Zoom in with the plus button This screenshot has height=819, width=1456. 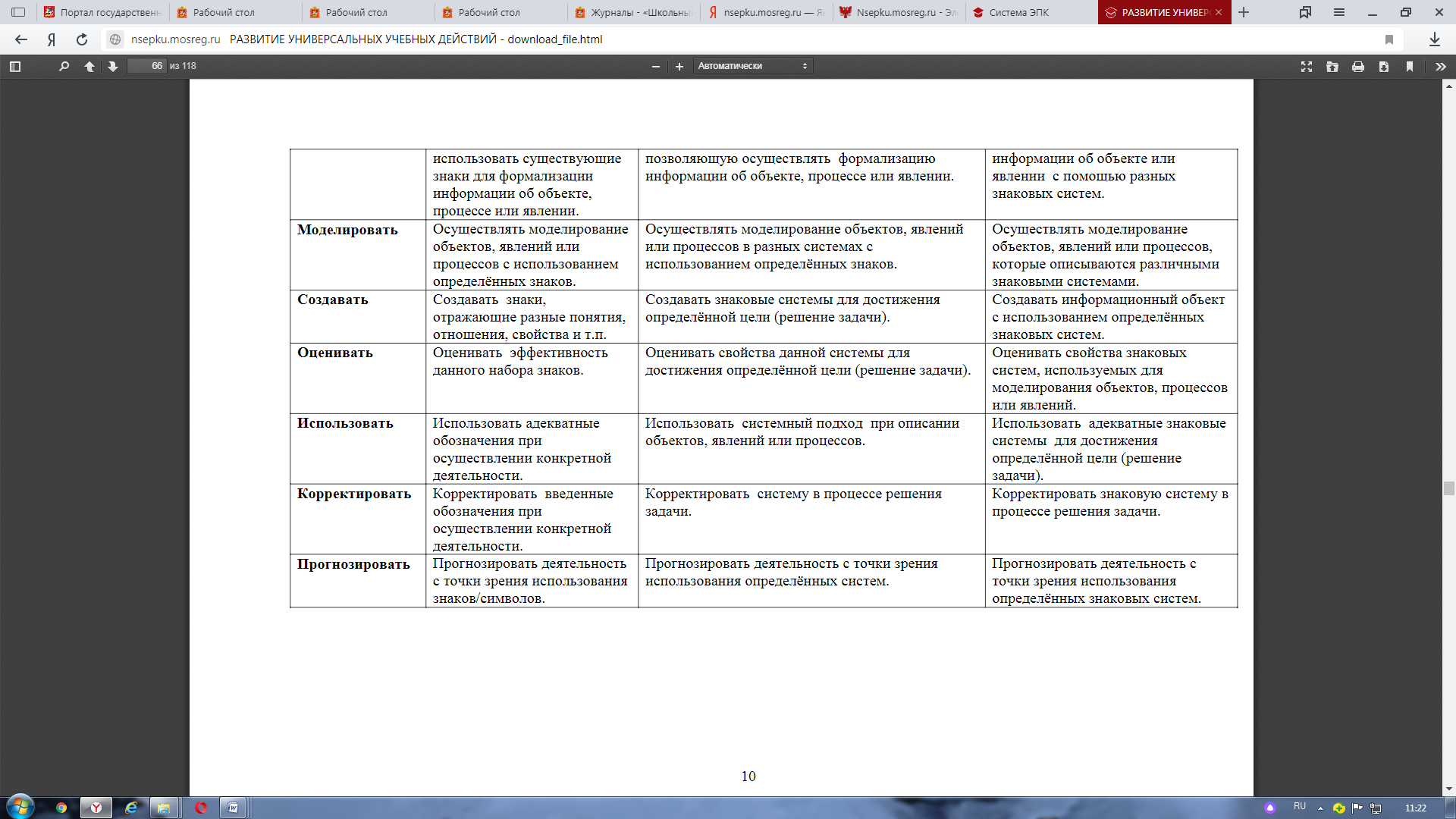[679, 66]
